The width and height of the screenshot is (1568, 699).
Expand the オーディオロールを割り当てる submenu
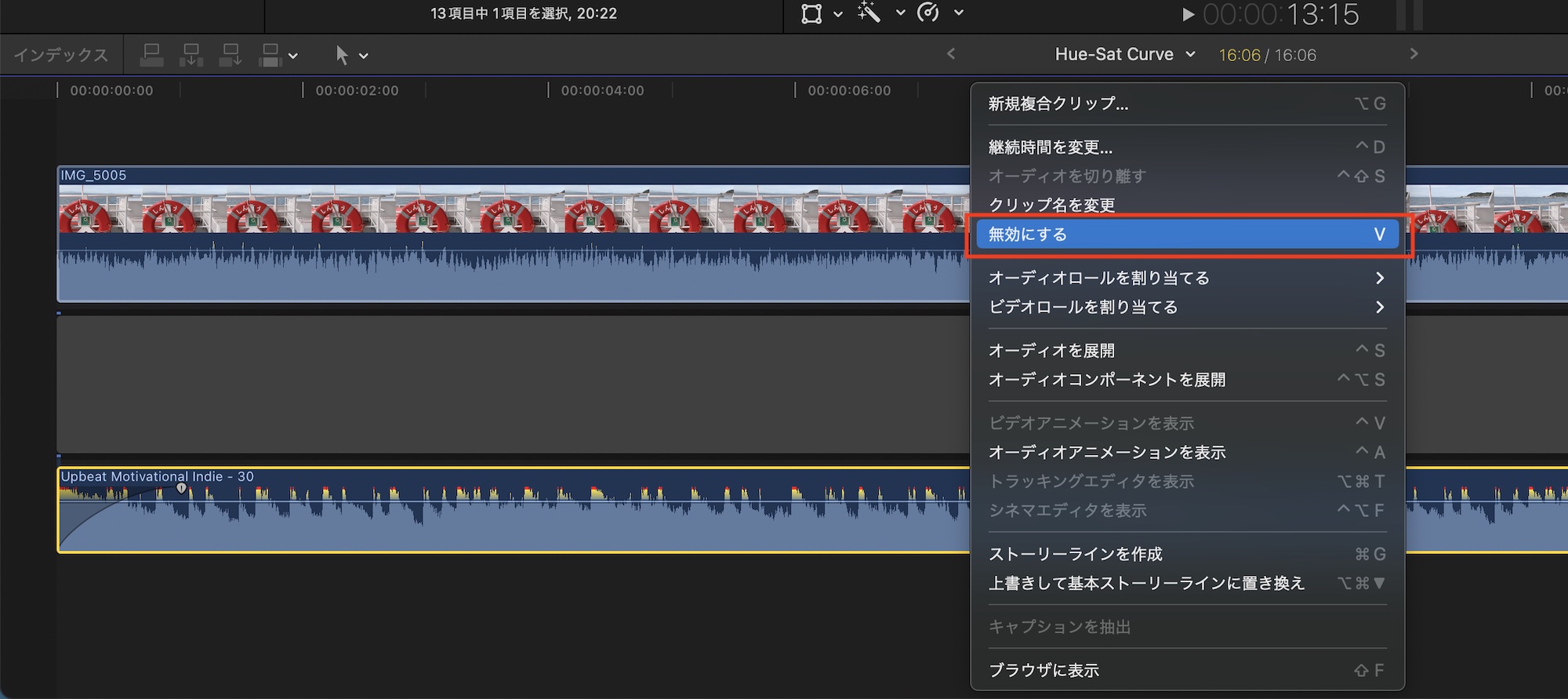1187,278
